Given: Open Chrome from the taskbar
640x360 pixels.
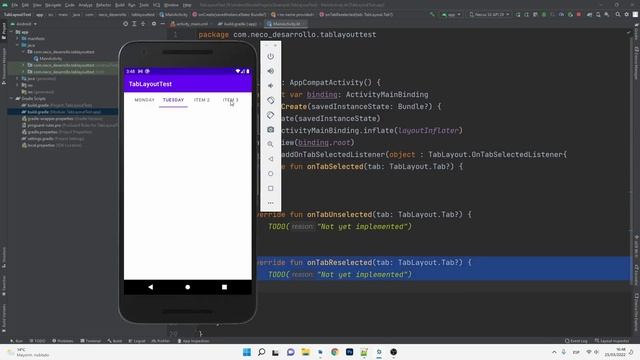Looking at the screenshot, I should click(335, 352).
